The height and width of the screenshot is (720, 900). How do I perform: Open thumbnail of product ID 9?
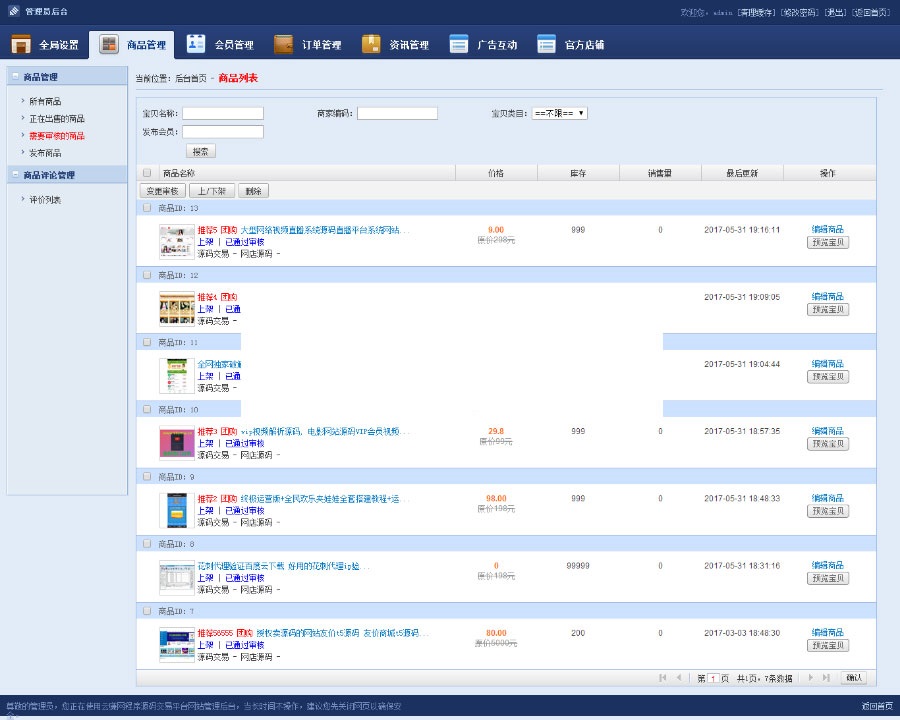click(177, 510)
